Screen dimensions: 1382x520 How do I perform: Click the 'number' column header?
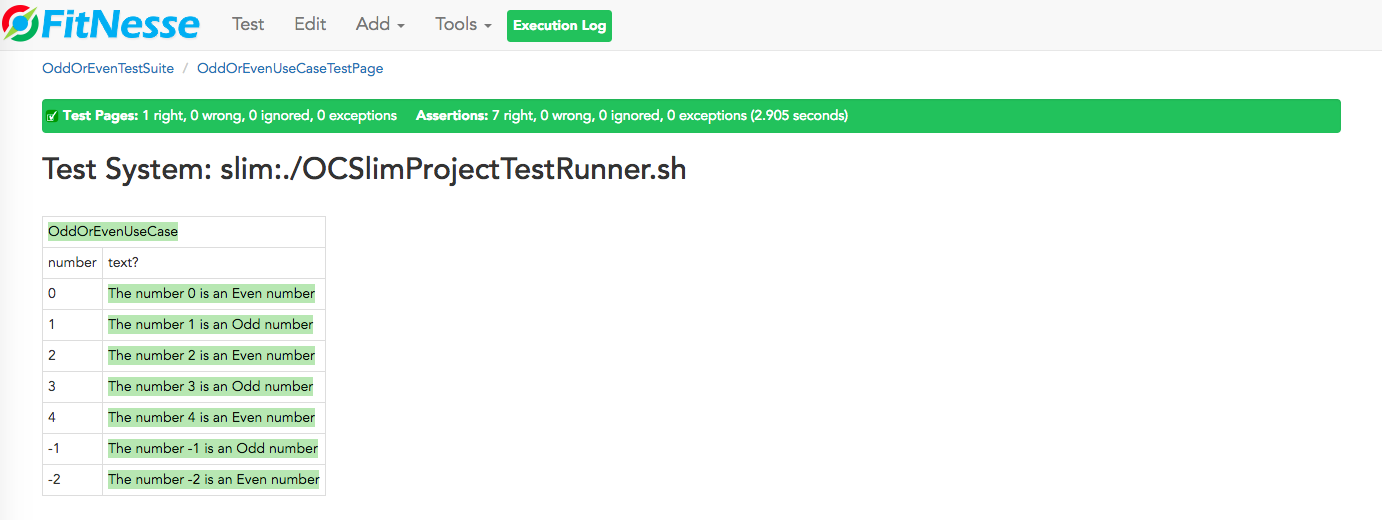72,263
